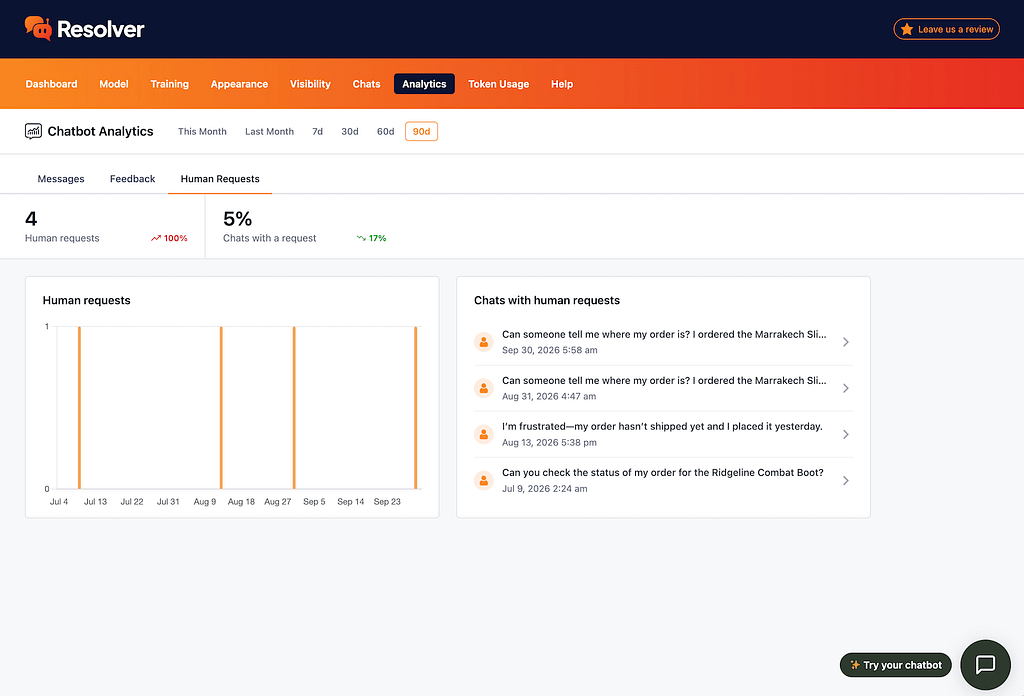Screen dimensions: 1024x696
Task: Click the star icon in Leave us a review
Action: (906, 29)
